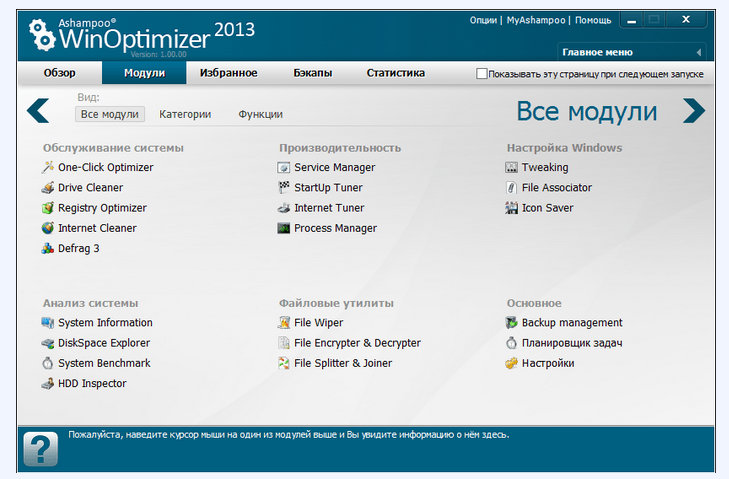The image size is (729, 479).
Task: Open File Associator text link
Action: [557, 188]
